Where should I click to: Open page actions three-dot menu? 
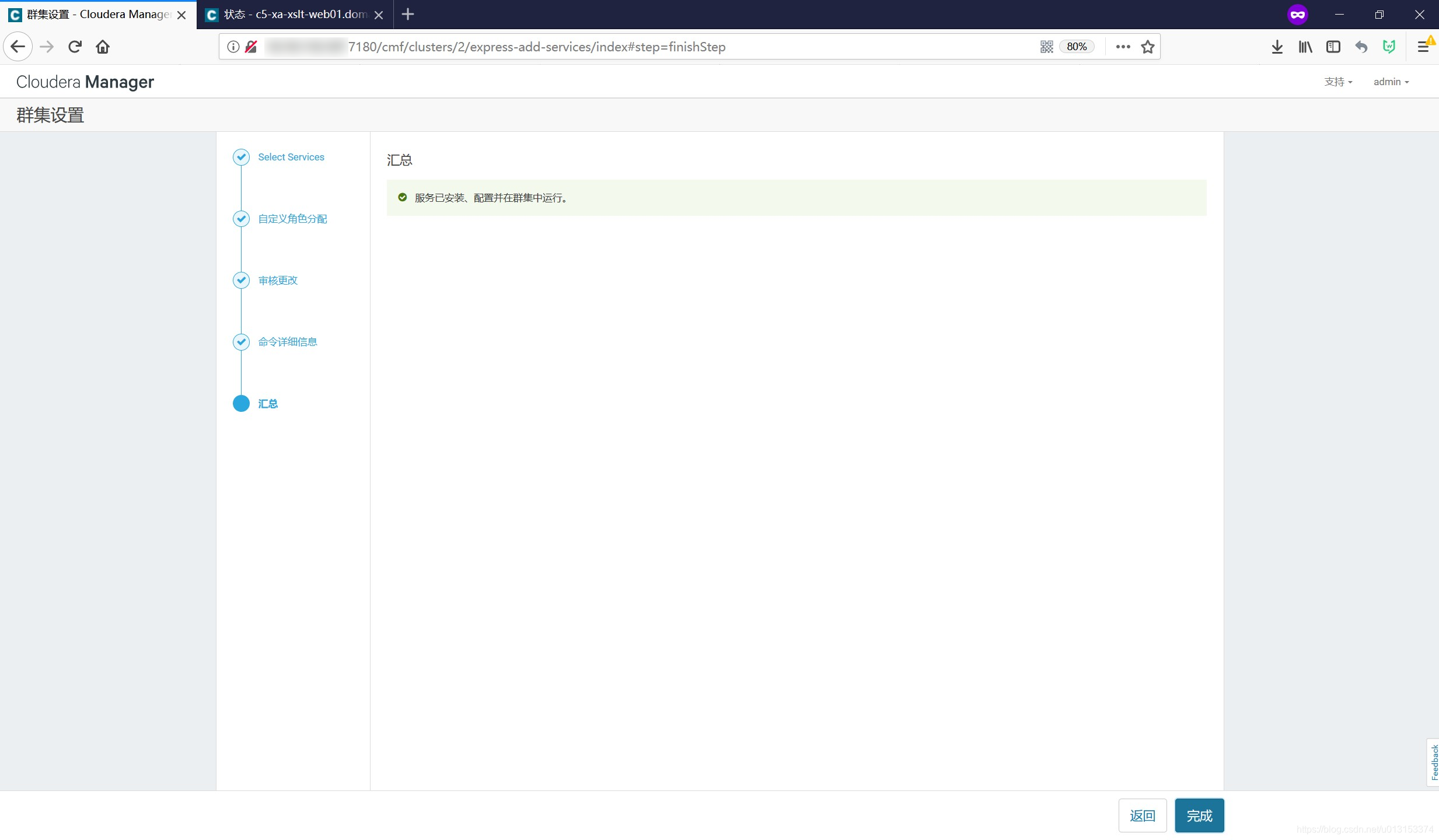coord(1123,47)
